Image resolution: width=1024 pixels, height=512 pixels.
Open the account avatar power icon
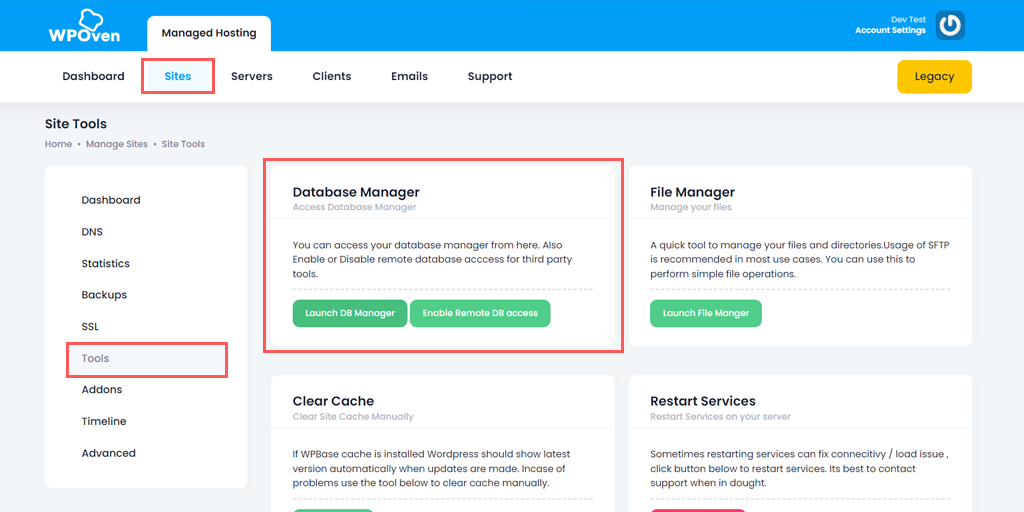[x=950, y=25]
